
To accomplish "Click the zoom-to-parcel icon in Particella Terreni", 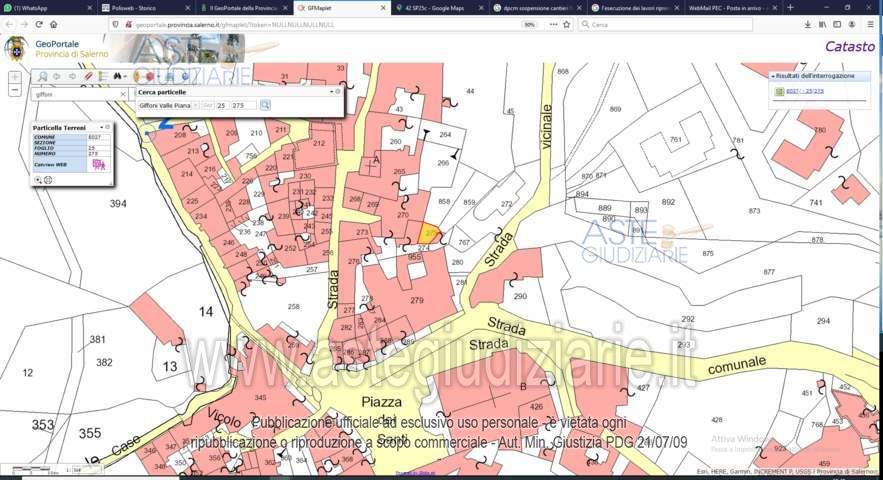I will (x=39, y=180).
